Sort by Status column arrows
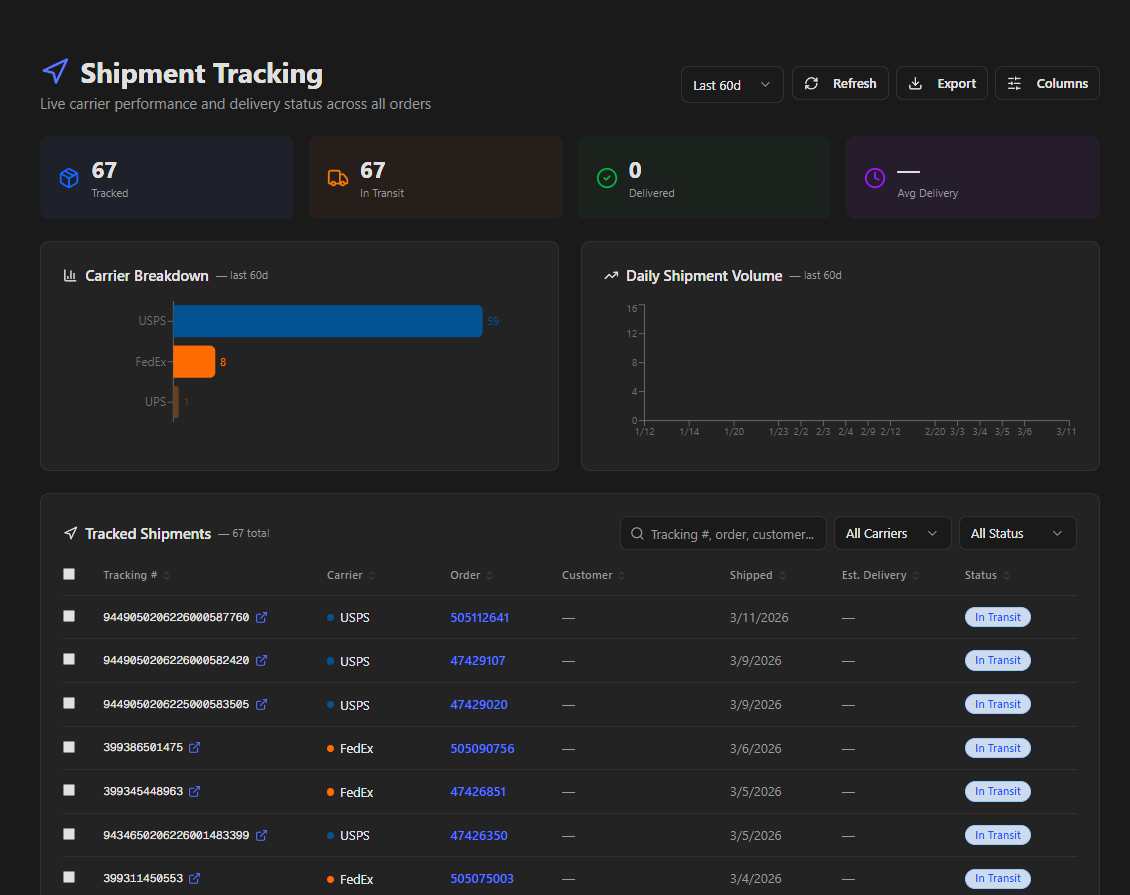1130x895 pixels. (1006, 575)
